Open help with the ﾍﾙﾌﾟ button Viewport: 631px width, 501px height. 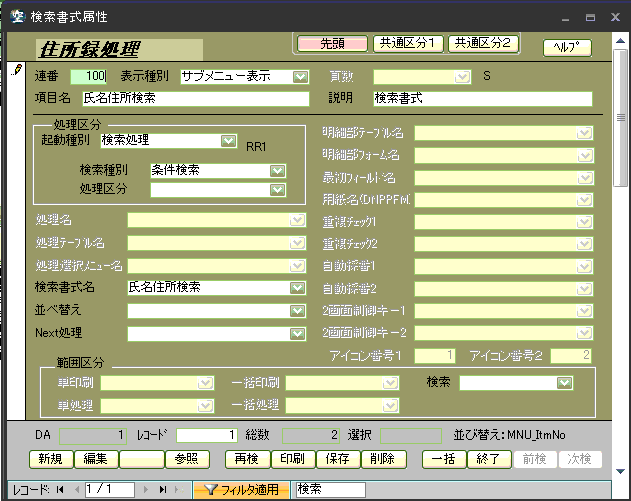coord(566,48)
